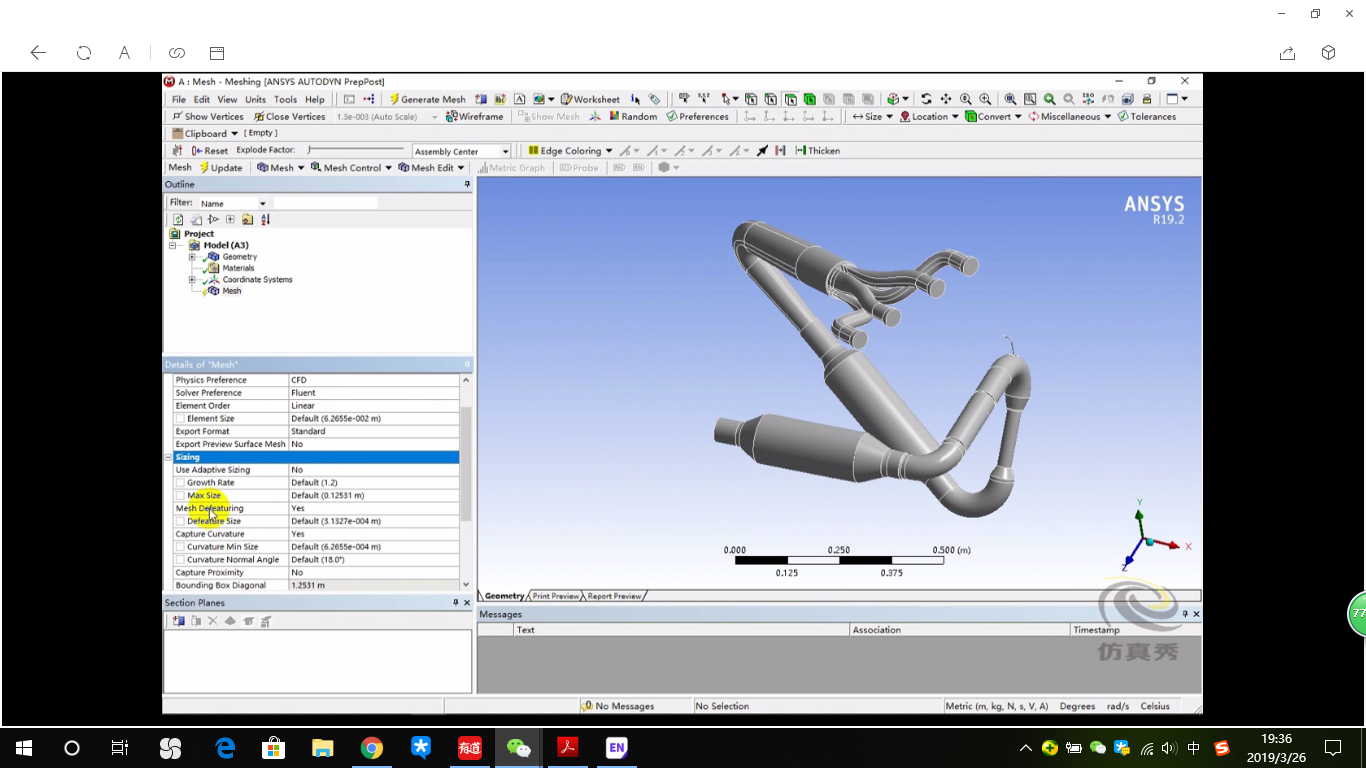Select the Zoom tool icon
1366x768 pixels.
point(965,99)
